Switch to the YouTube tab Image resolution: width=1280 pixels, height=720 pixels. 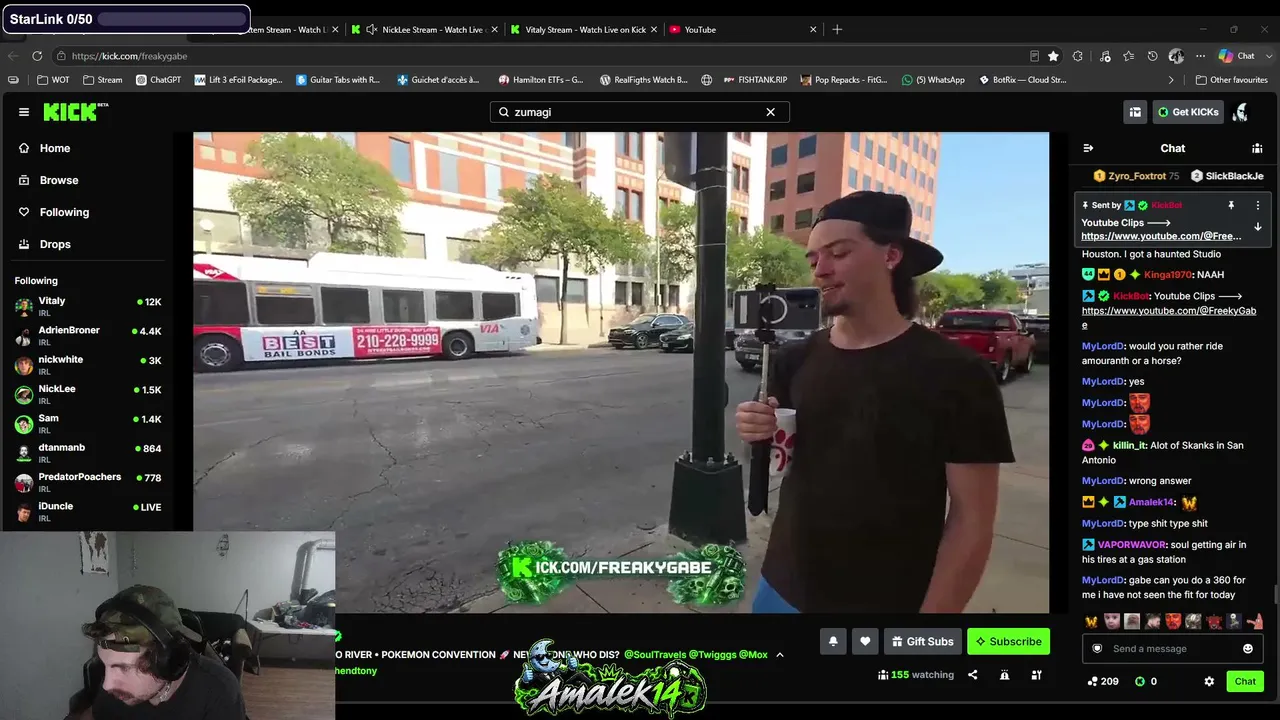coord(742,29)
